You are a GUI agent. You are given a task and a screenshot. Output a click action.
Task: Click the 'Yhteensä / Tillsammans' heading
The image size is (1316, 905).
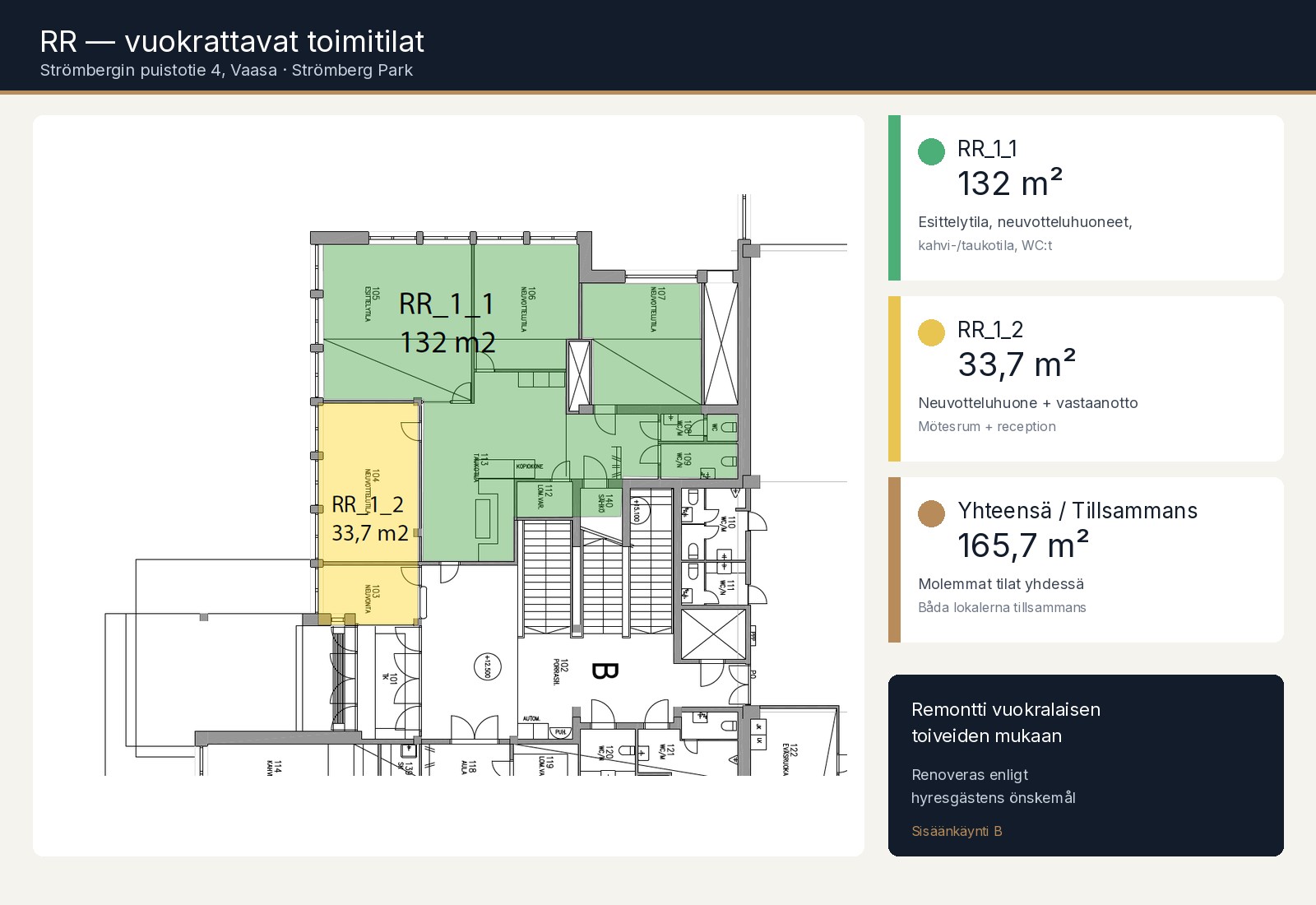tap(1077, 511)
